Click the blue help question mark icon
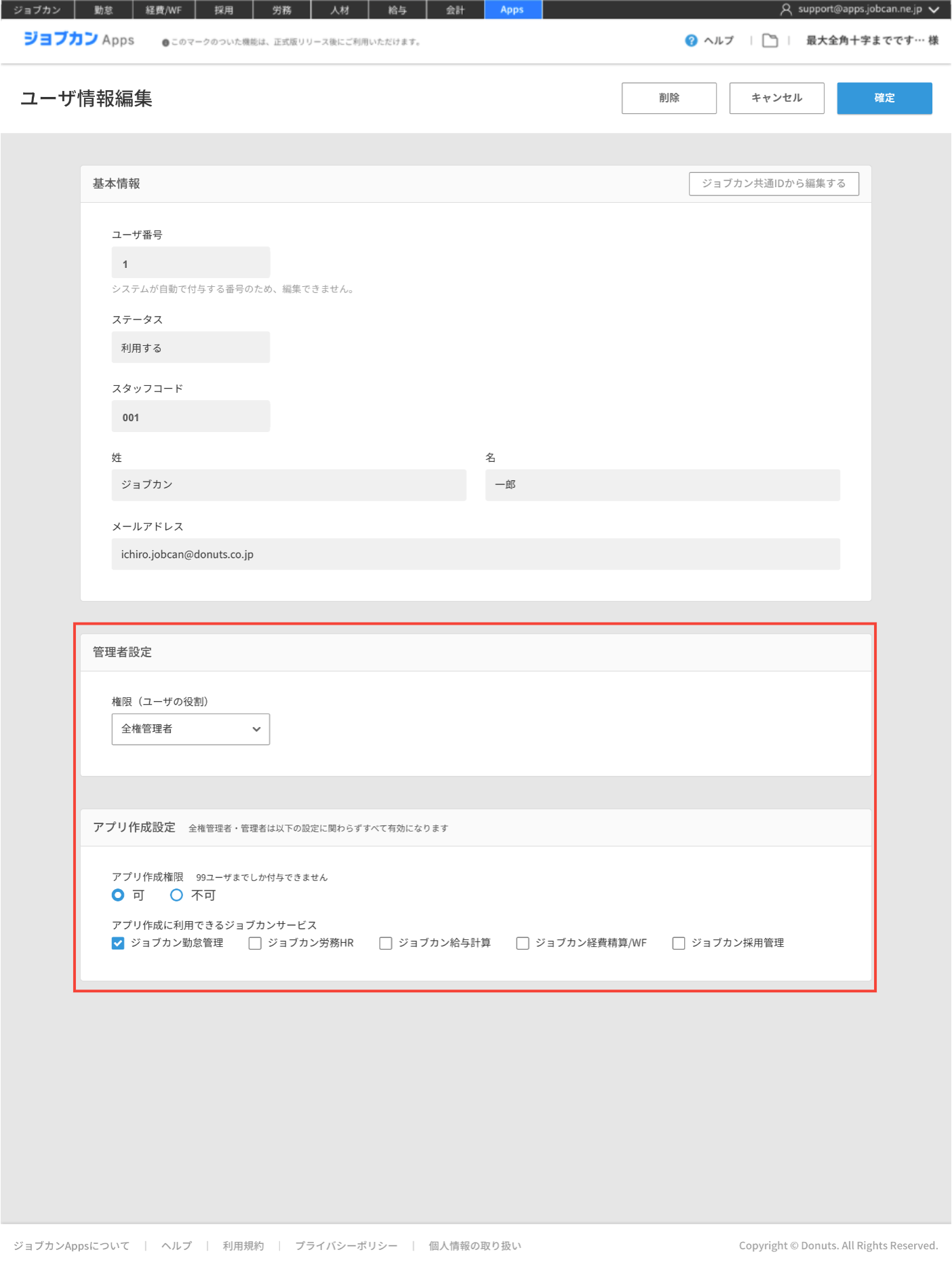 tap(691, 41)
